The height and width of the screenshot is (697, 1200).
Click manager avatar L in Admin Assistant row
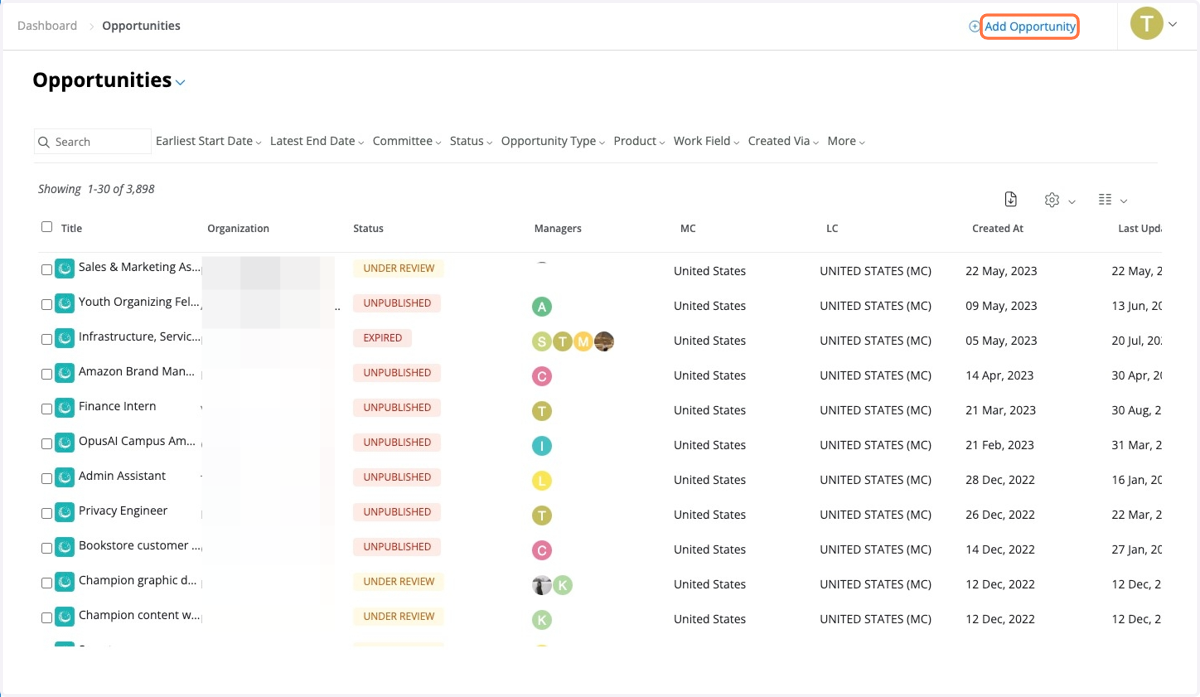click(541, 481)
